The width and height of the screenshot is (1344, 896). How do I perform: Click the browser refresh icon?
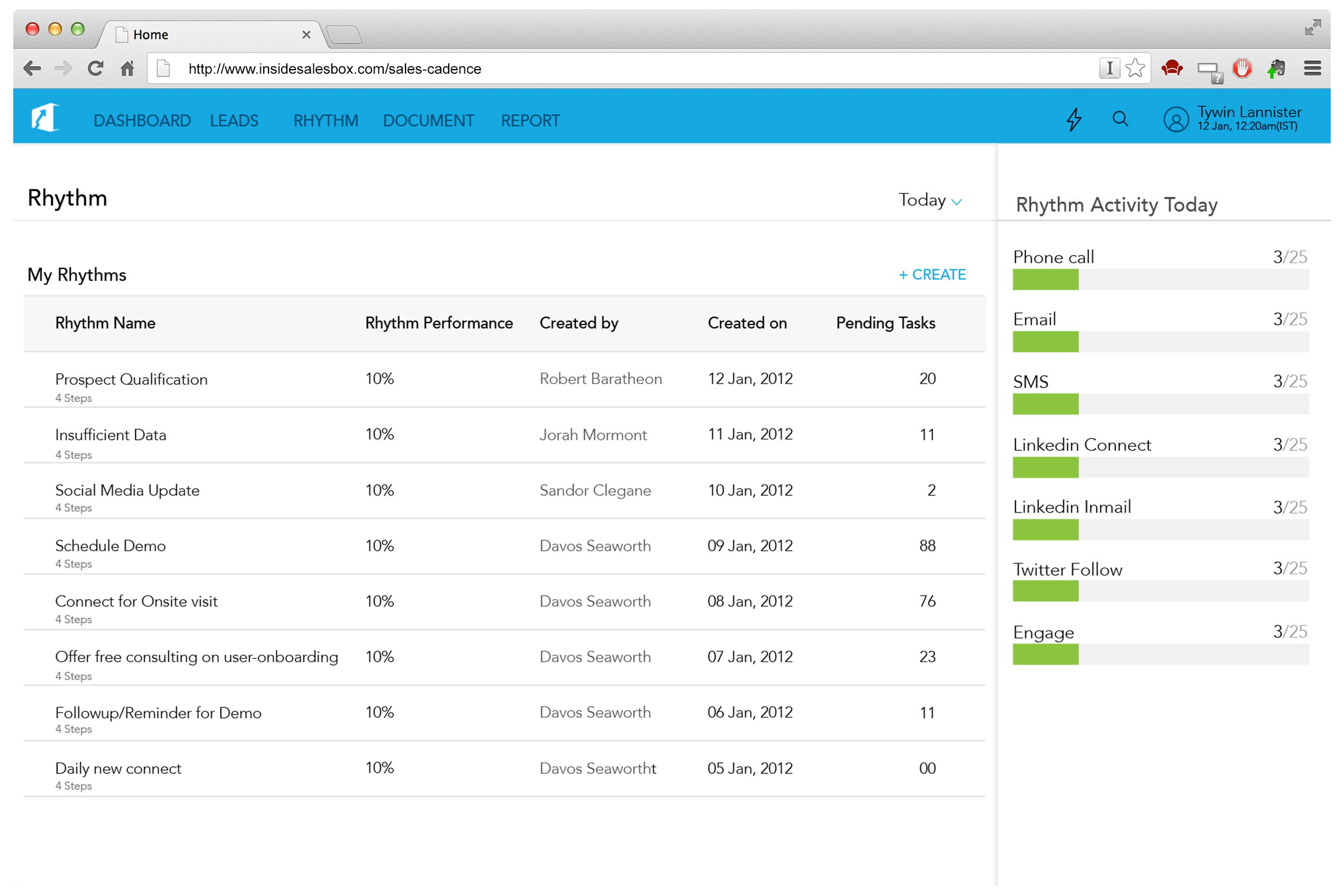[x=95, y=68]
